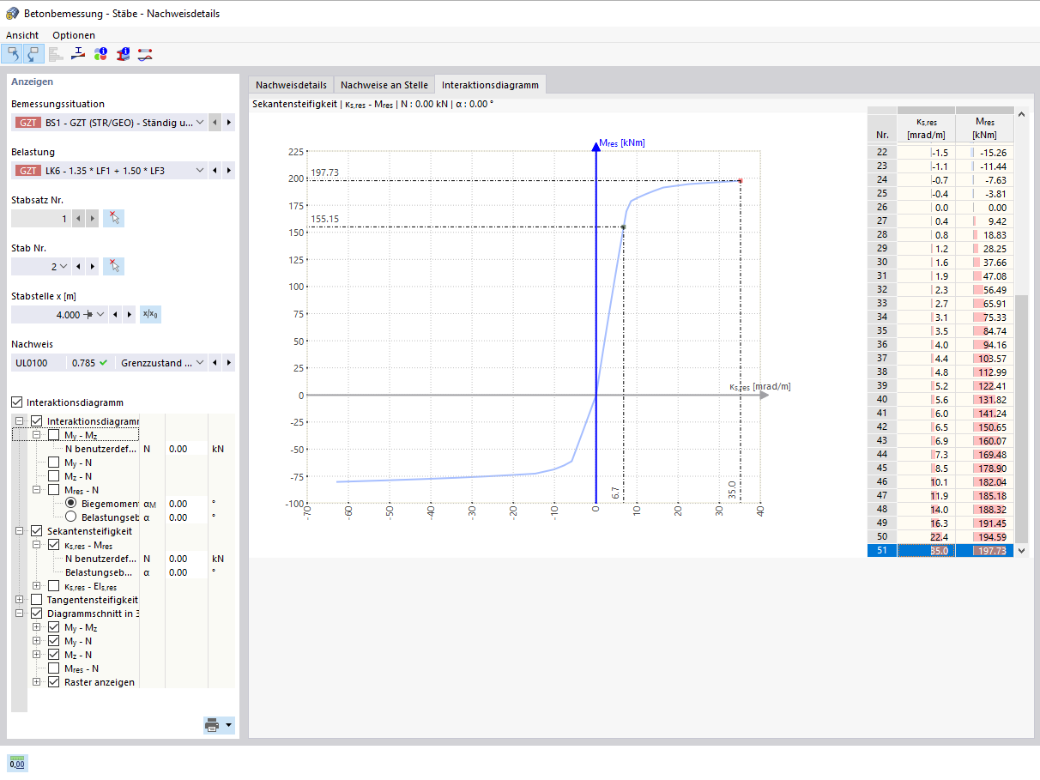Screen dimensions: 1040x780
Task: Open the Optionen menu
Action: point(74,35)
